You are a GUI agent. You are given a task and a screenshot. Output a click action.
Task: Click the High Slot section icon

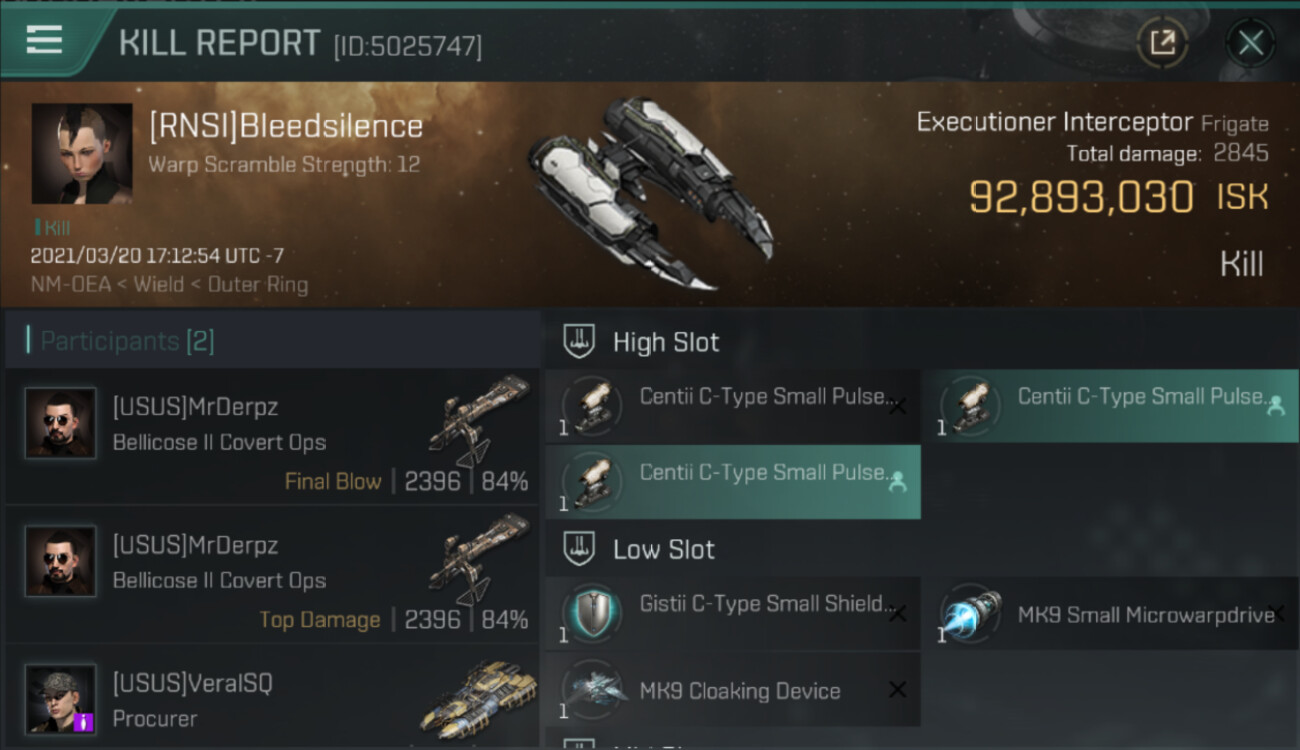[x=580, y=341]
